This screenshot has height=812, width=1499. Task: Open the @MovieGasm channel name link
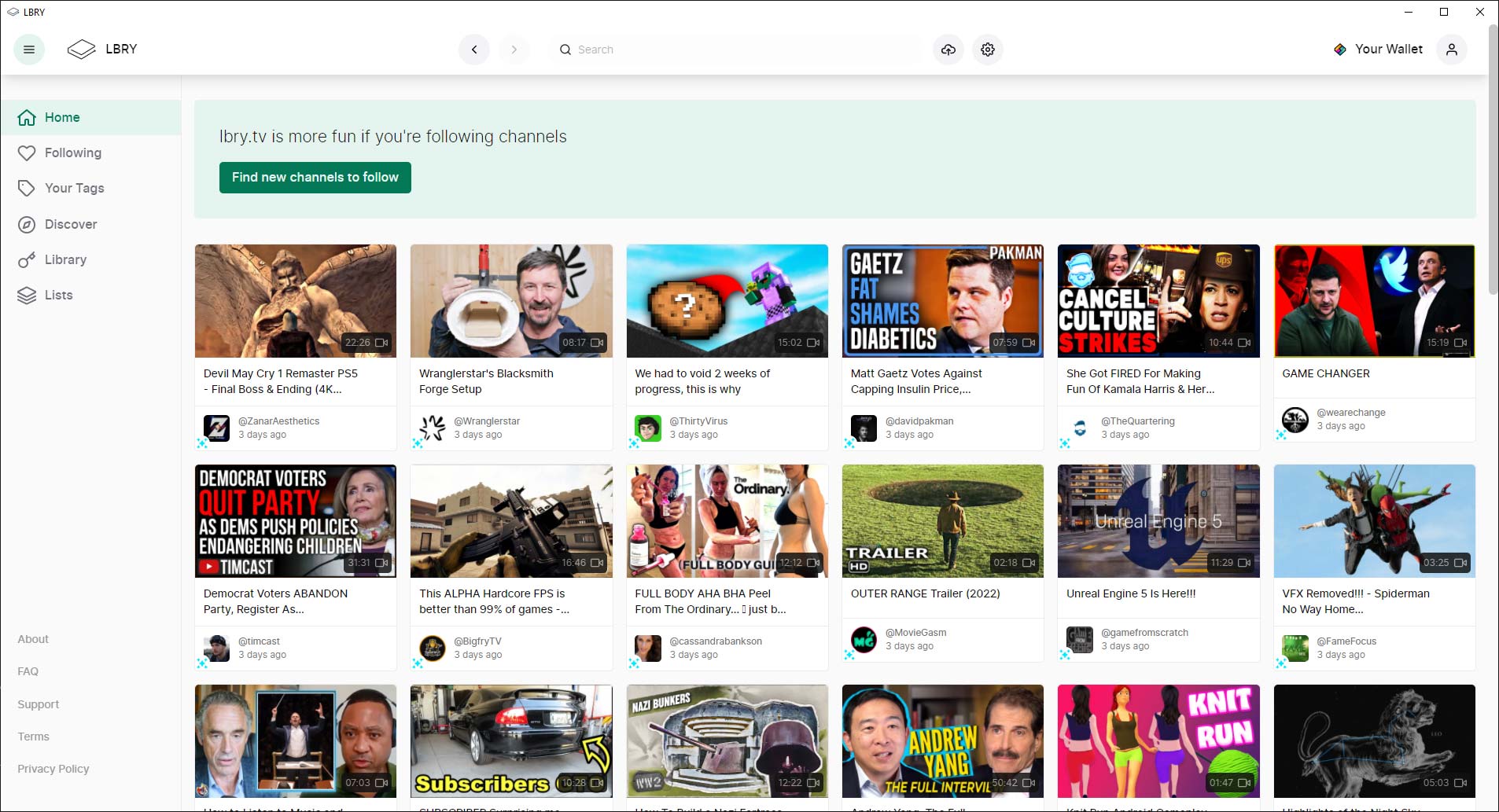(915, 633)
